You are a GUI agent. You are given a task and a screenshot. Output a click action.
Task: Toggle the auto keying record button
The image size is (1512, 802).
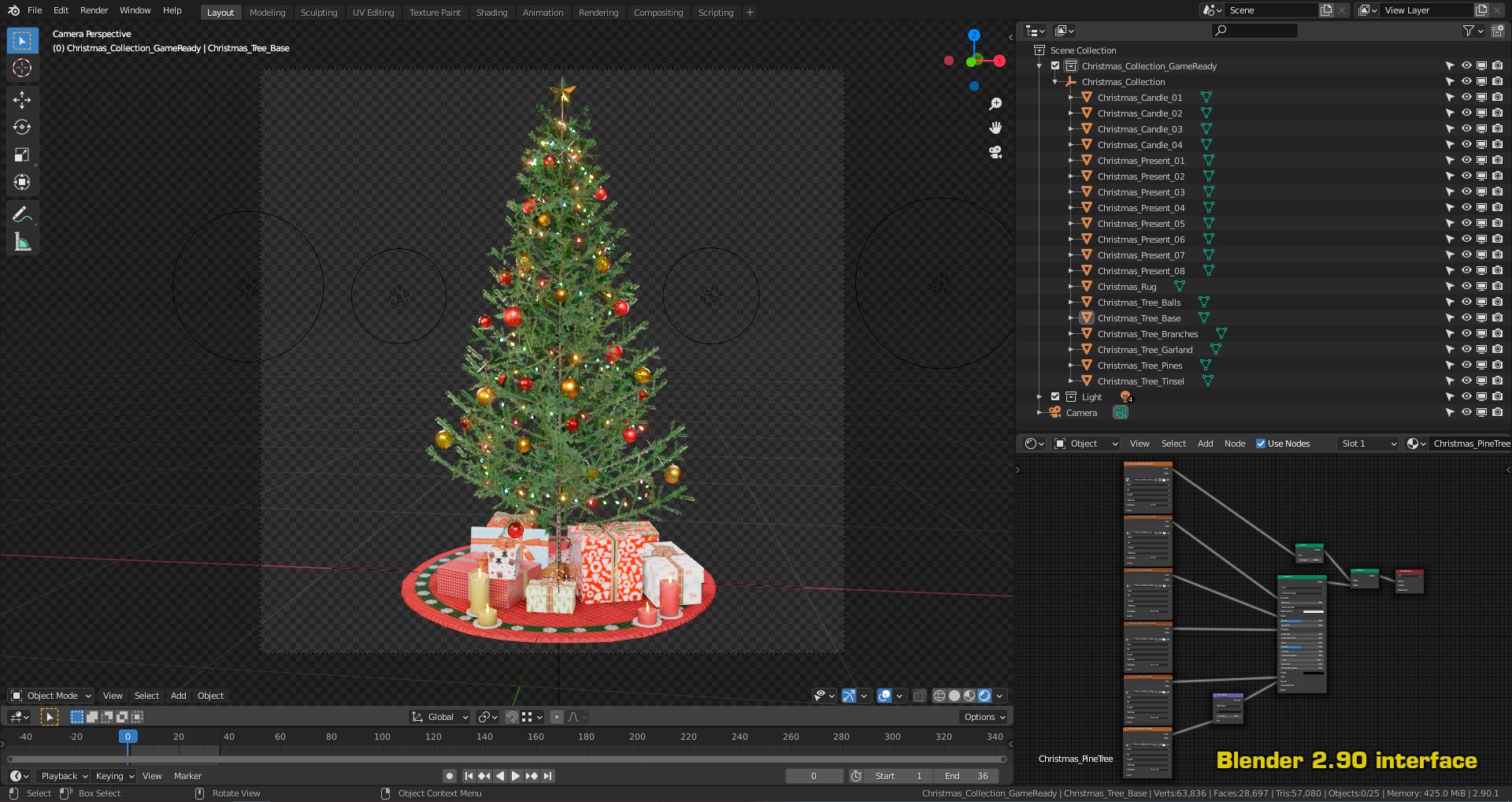[x=450, y=776]
